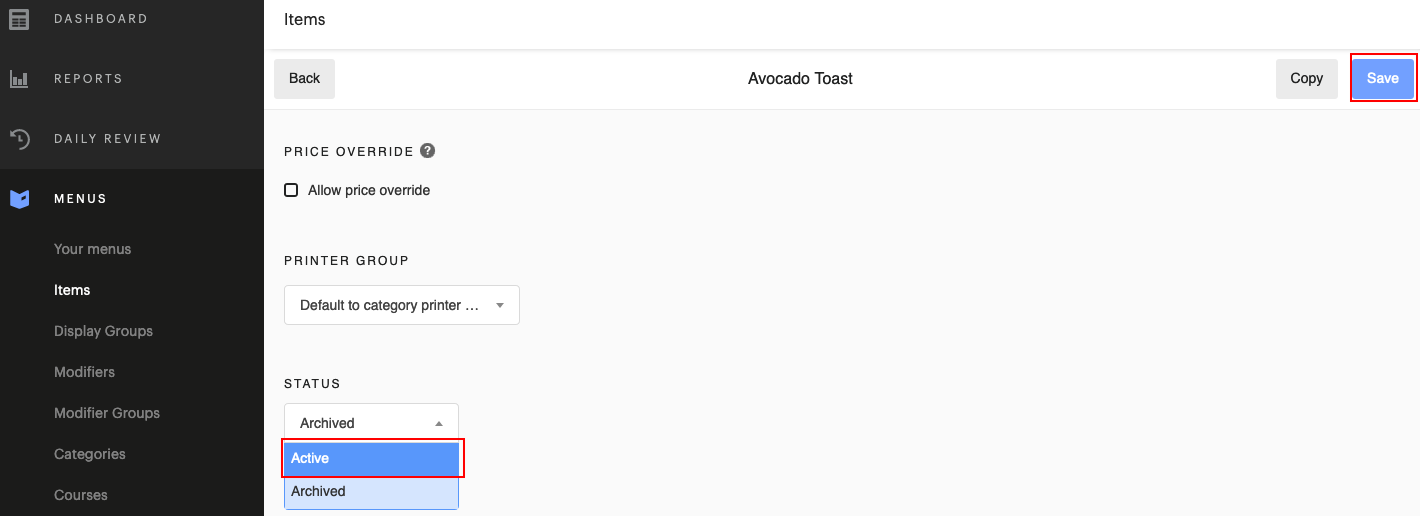The image size is (1420, 516).
Task: Navigate to Modifier Groups
Action: point(107,413)
